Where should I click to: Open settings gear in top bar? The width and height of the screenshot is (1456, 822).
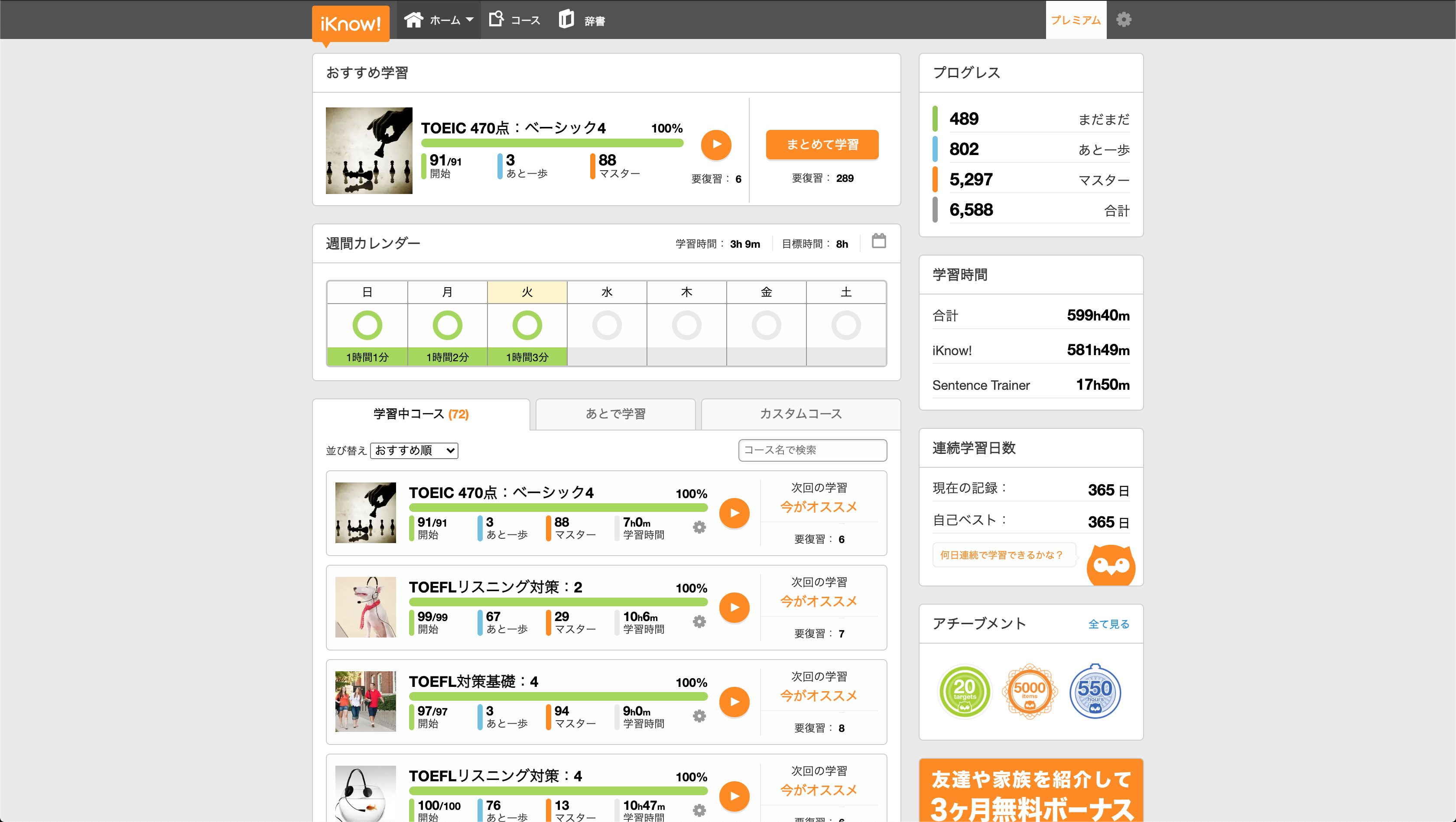(1124, 20)
